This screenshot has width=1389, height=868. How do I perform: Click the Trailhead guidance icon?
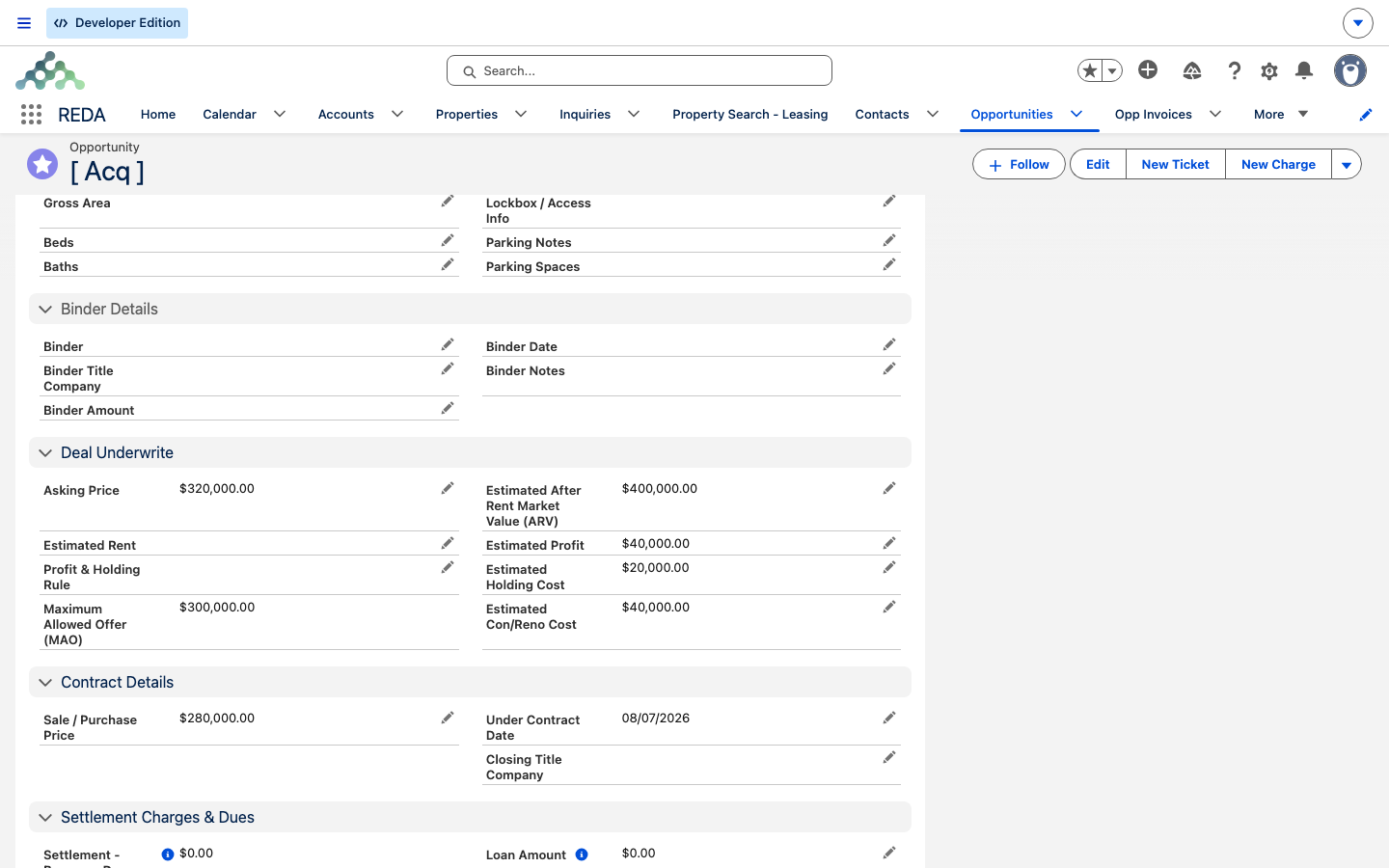point(1192,70)
